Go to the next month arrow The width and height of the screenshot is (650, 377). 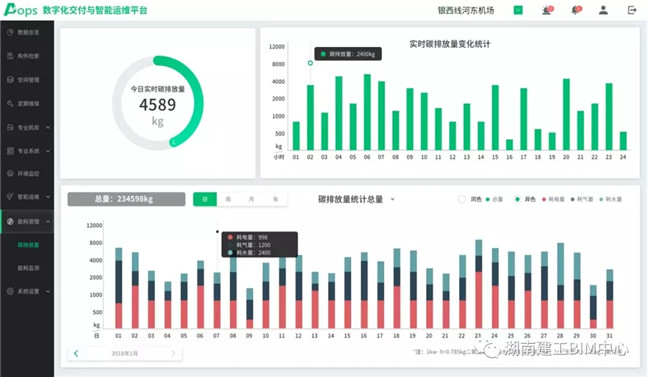pos(173,353)
